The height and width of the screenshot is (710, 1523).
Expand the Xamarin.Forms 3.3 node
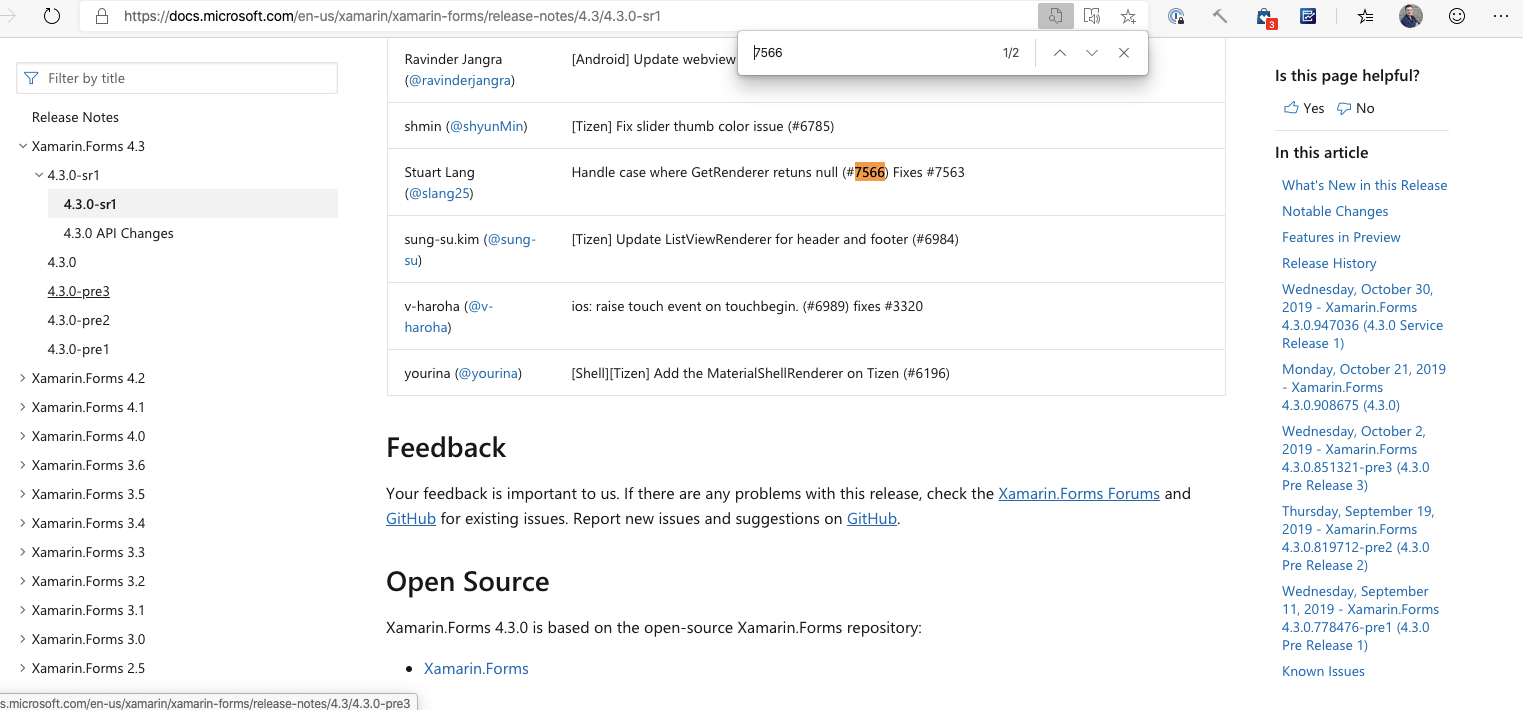coord(23,552)
